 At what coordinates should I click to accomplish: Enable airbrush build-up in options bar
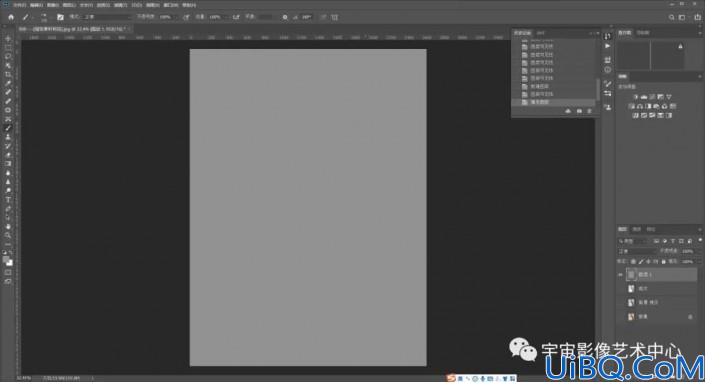click(236, 17)
